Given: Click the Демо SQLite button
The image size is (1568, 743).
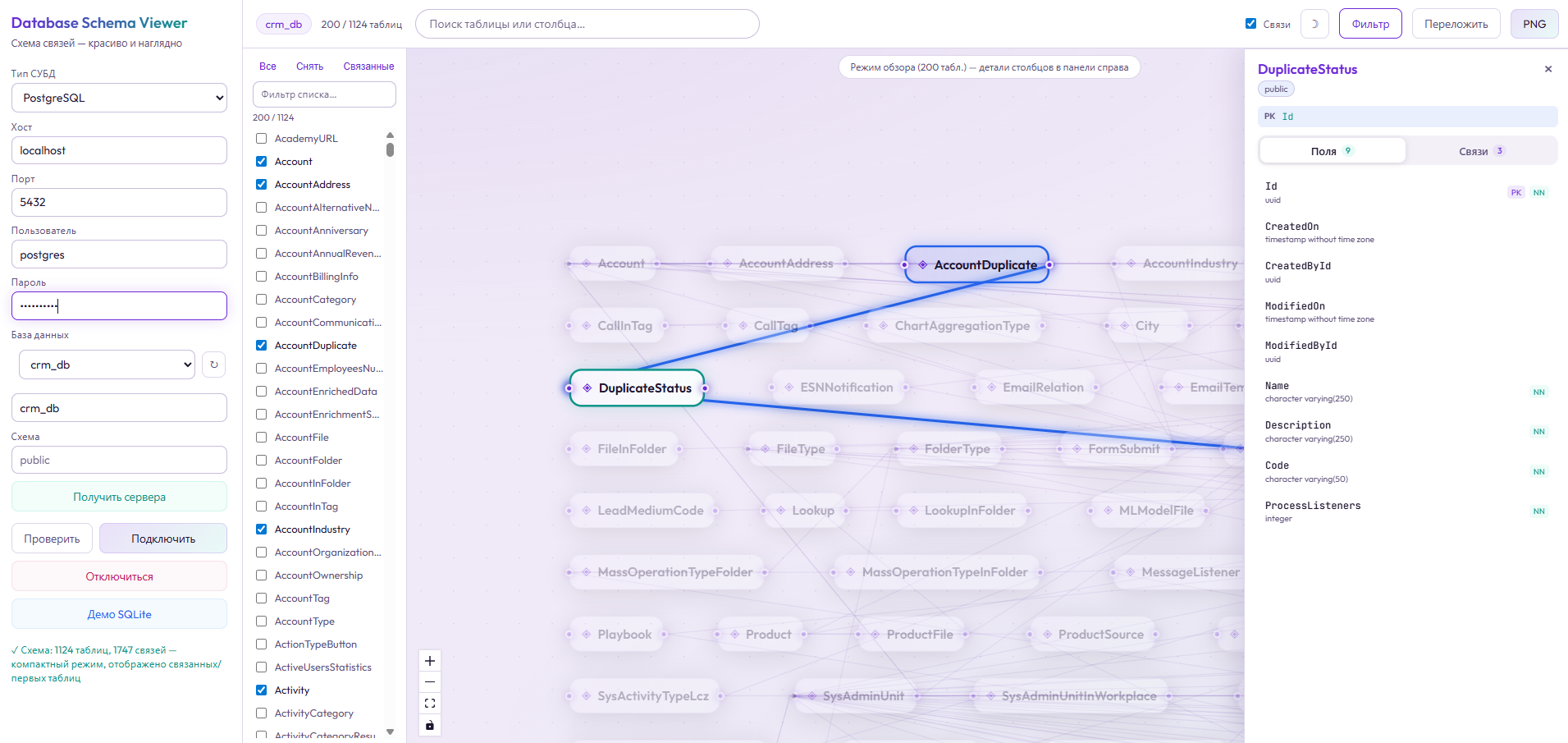Looking at the screenshot, I should tap(119, 614).
